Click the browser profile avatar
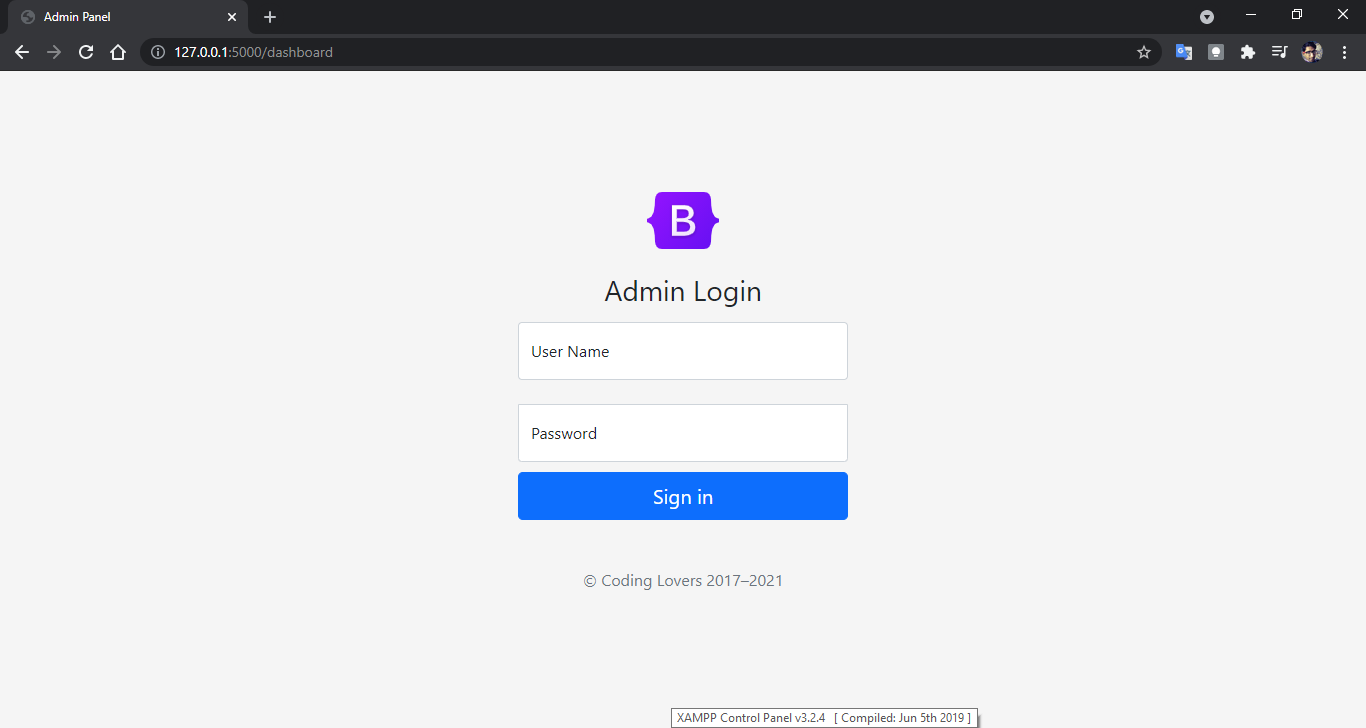 point(1311,52)
